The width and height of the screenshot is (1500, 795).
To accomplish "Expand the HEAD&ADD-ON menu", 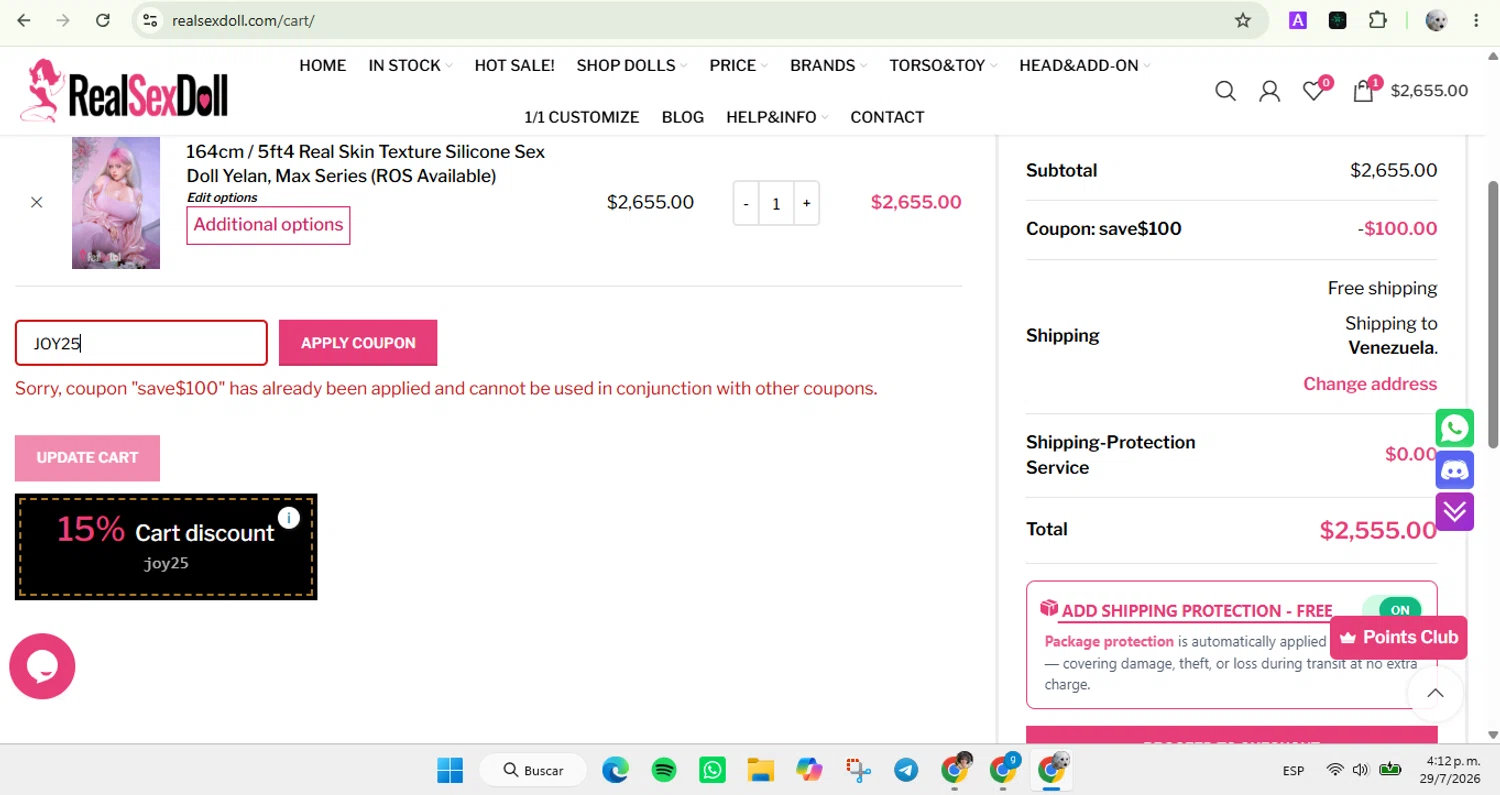I will pyautogui.click(x=1085, y=65).
